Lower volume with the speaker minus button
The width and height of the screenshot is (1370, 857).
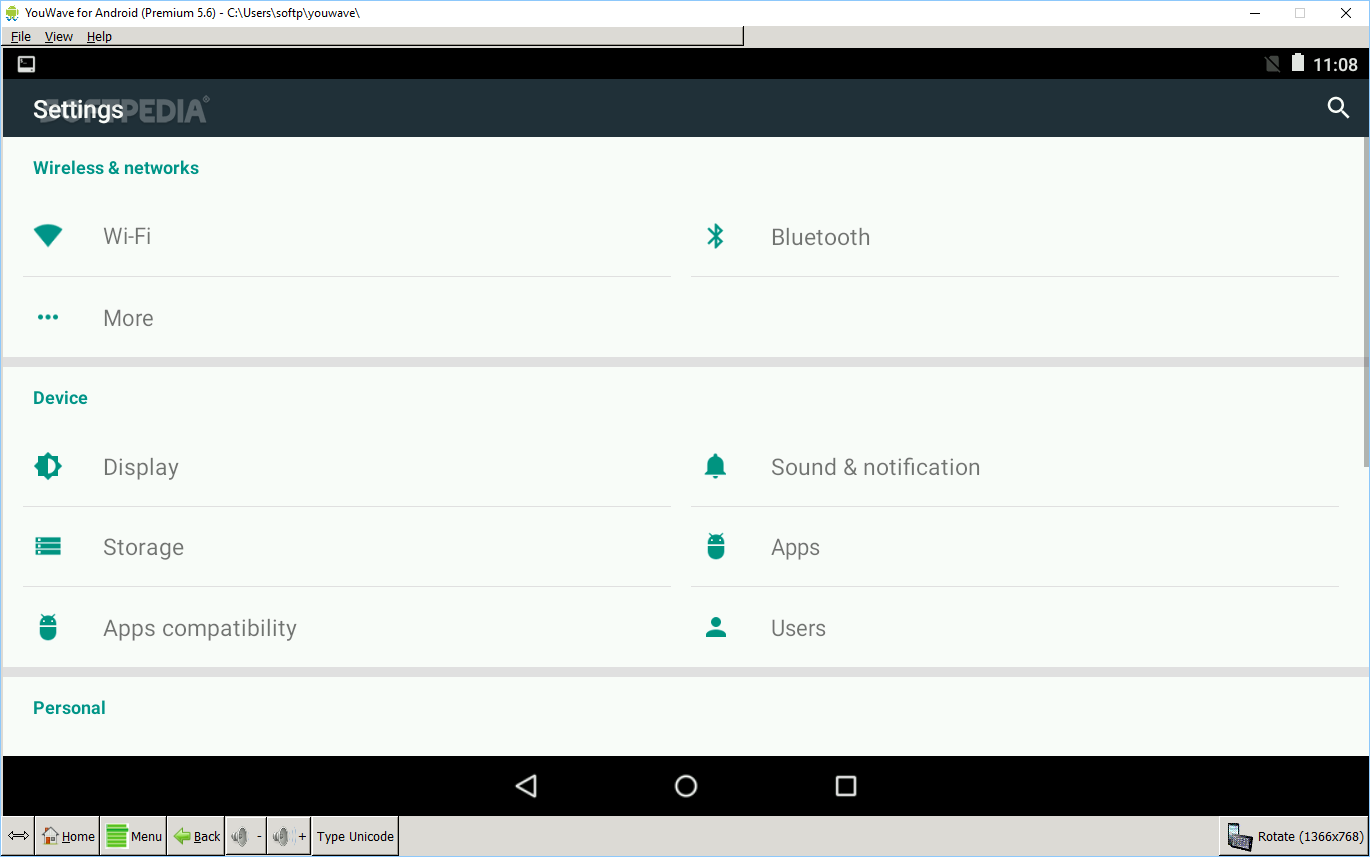point(246,836)
